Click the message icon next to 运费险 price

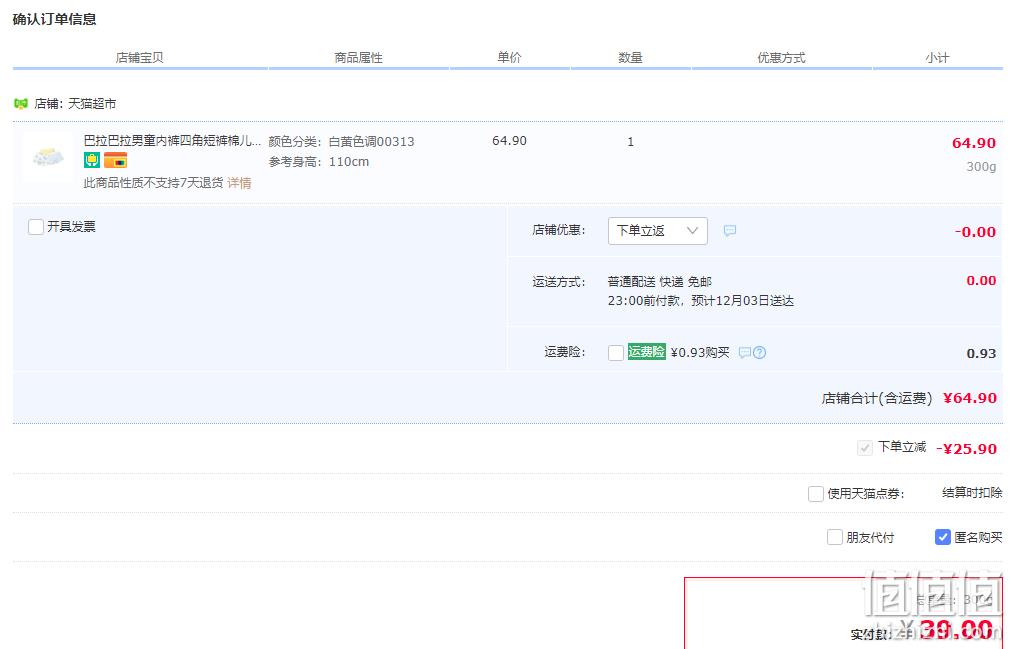tap(745, 352)
